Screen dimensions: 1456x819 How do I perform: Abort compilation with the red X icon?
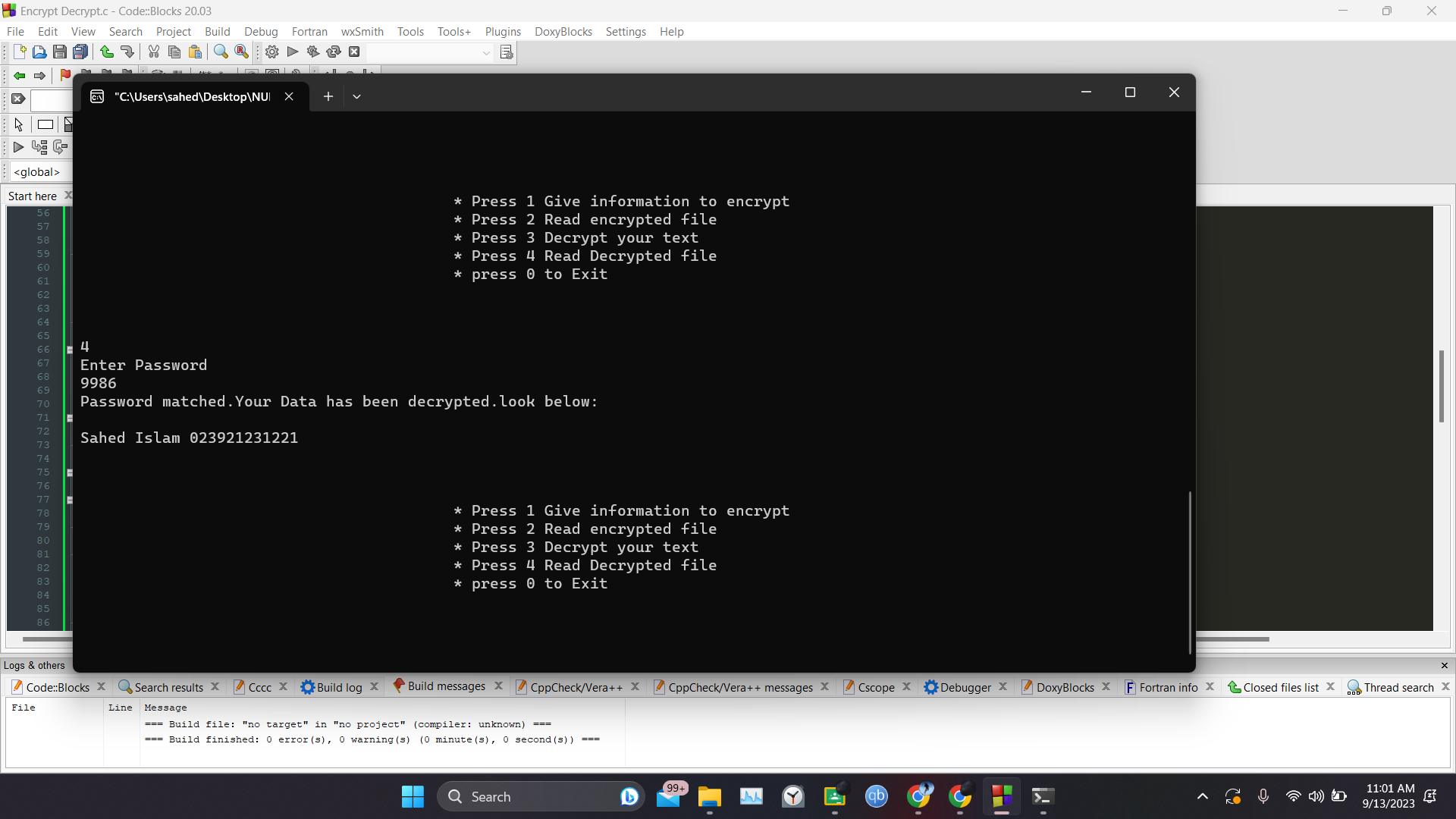[354, 52]
